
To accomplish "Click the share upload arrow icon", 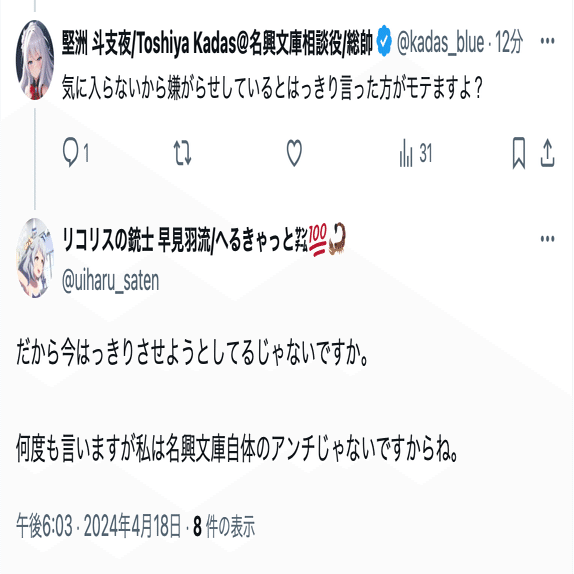I will (547, 153).
